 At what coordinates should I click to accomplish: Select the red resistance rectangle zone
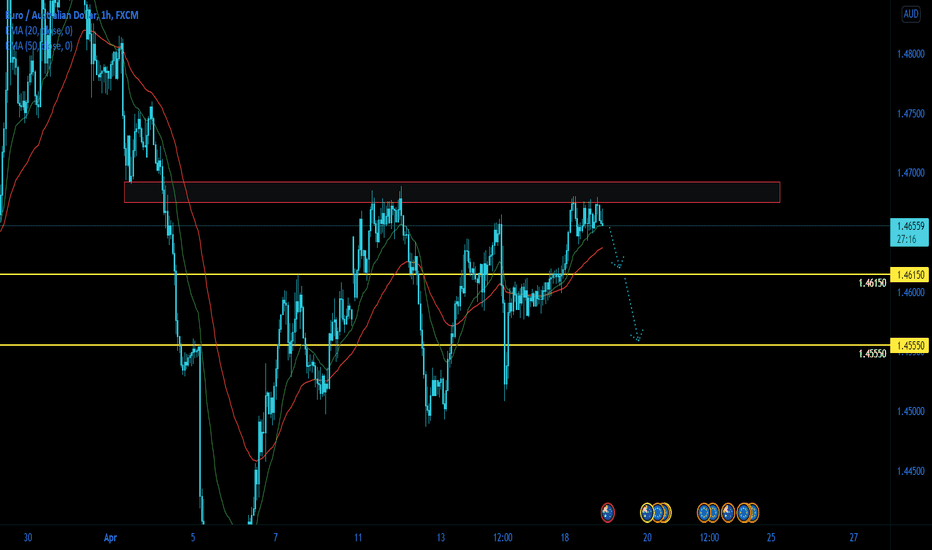pos(452,192)
